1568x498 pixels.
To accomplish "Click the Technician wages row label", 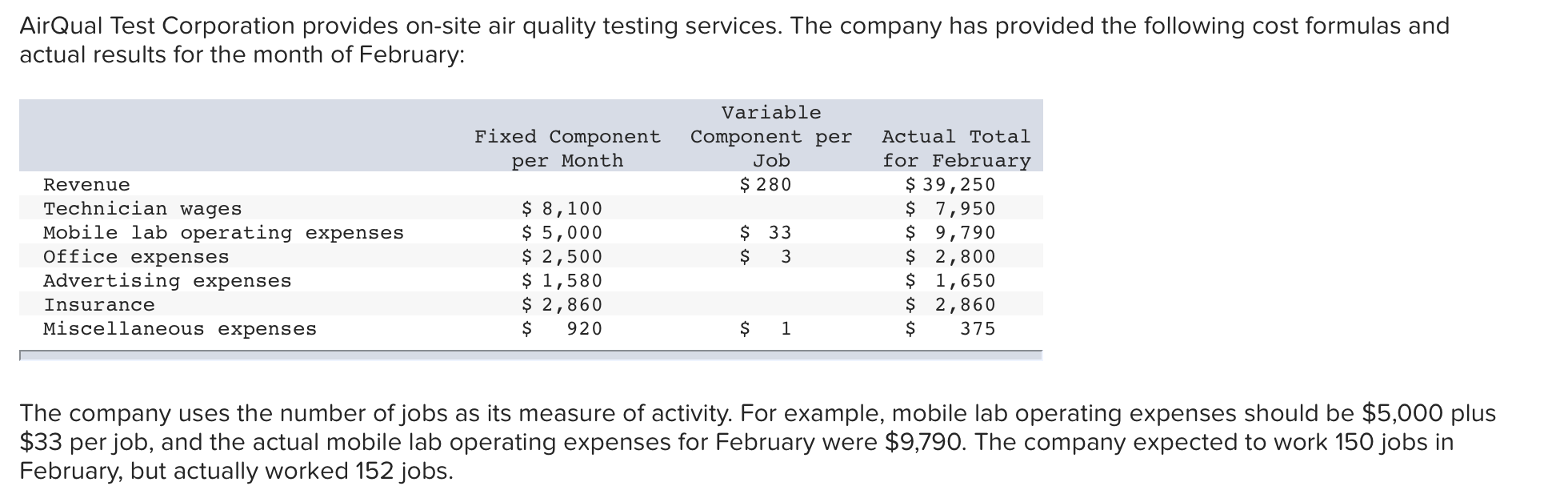I will (x=142, y=209).
